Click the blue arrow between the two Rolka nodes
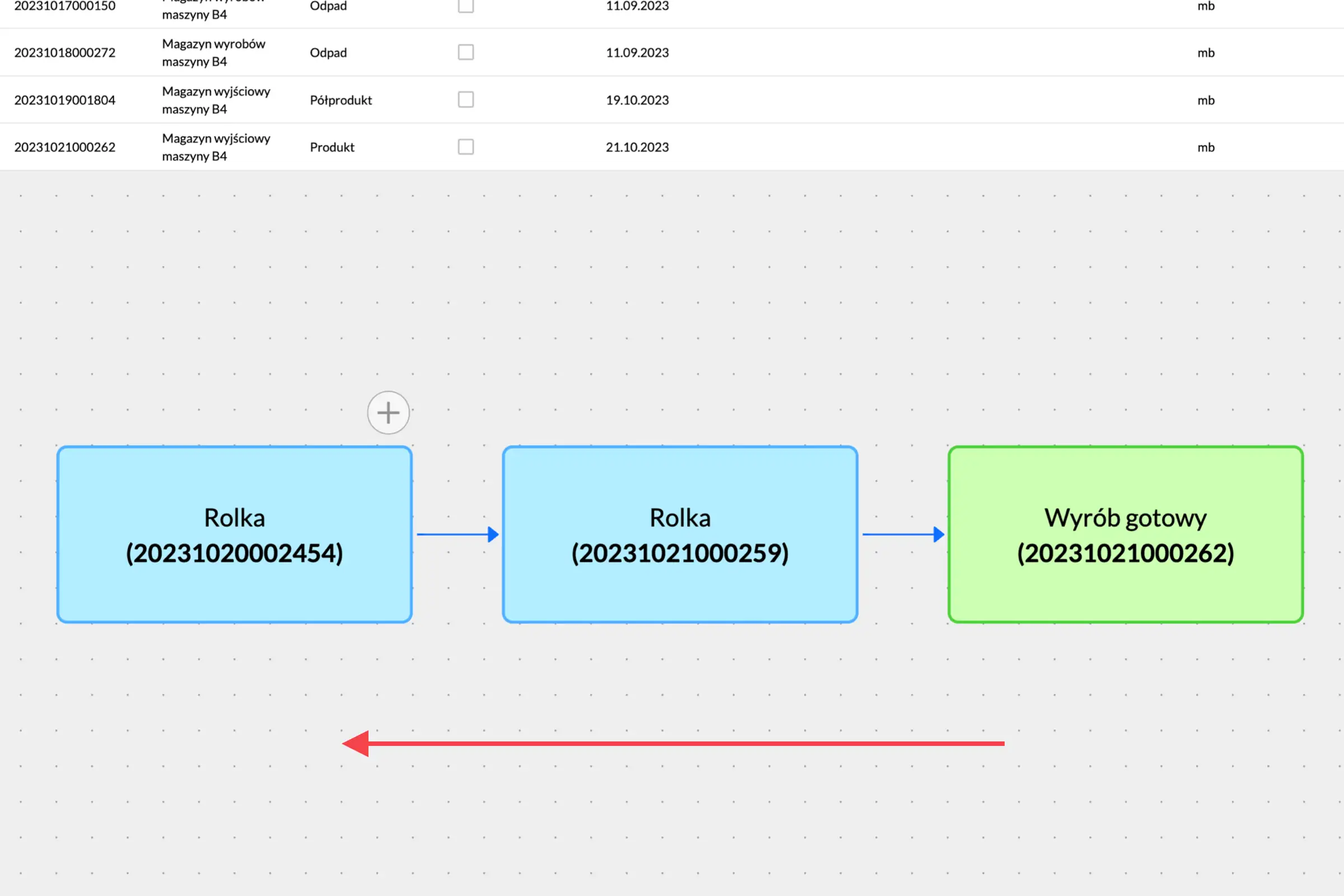This screenshot has height=896, width=1344. coord(457,534)
